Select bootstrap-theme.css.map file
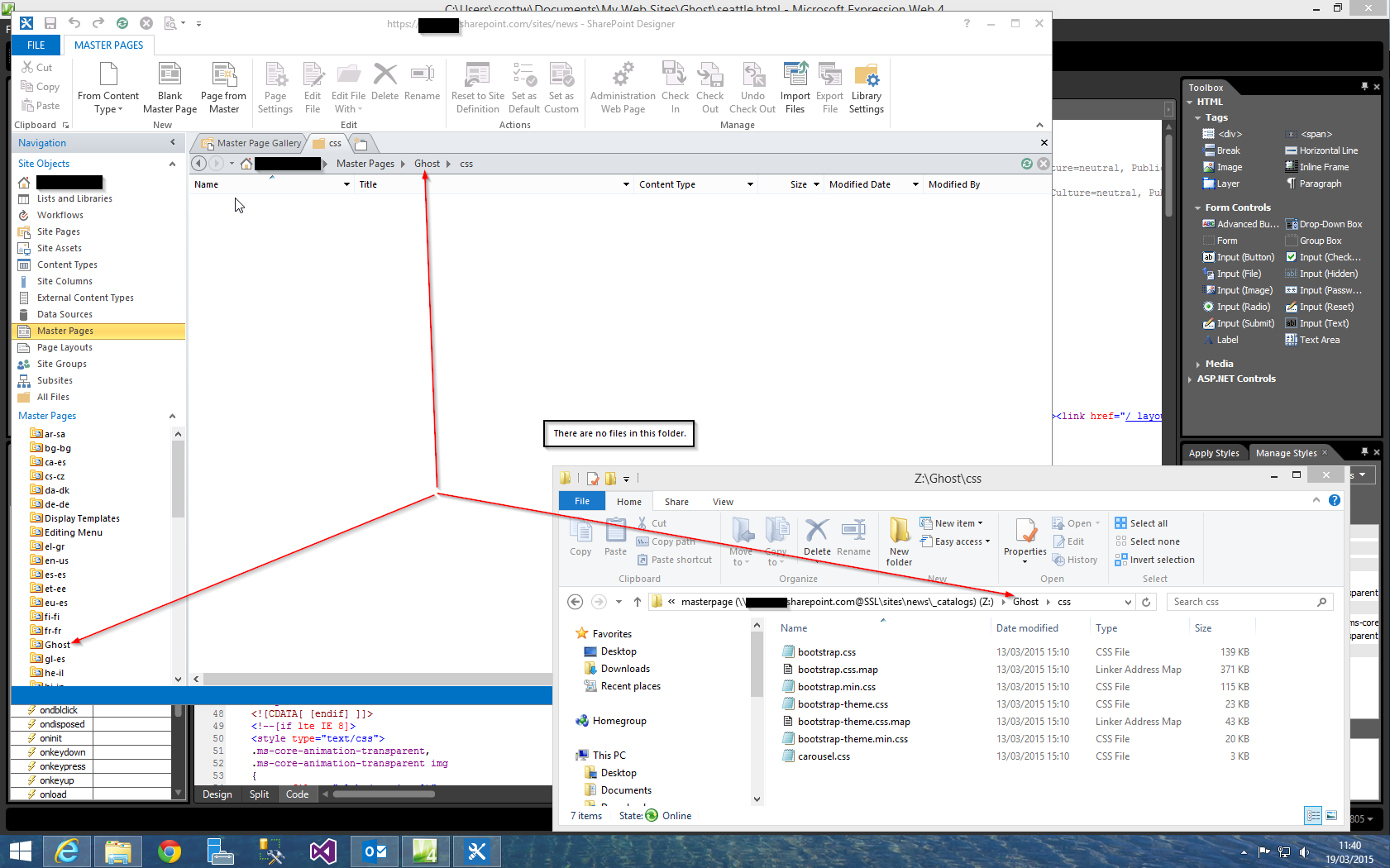Screen dimensions: 1390x868 pyautogui.click(x=853, y=722)
